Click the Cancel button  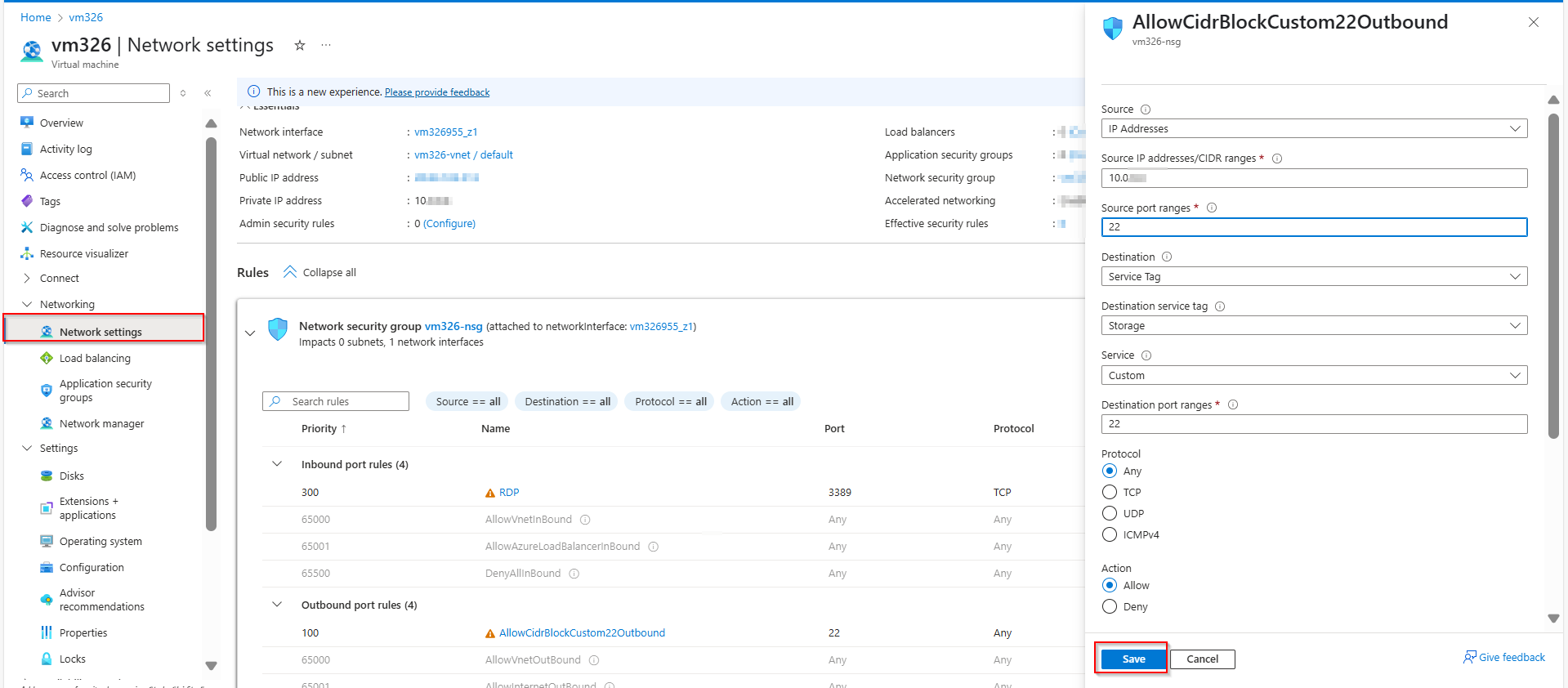[1202, 659]
